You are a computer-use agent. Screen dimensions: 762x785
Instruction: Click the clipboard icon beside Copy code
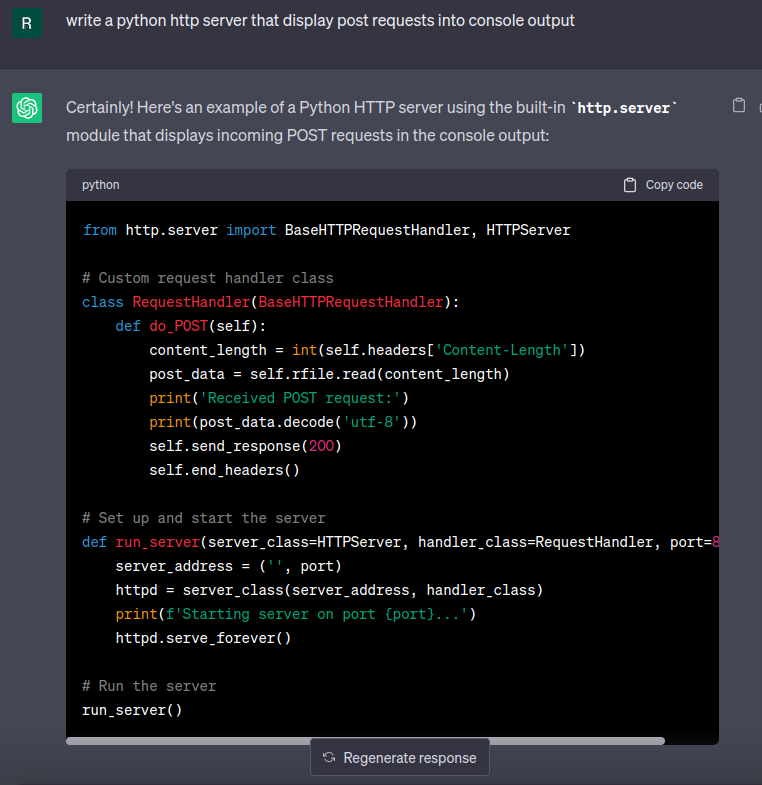coord(629,185)
